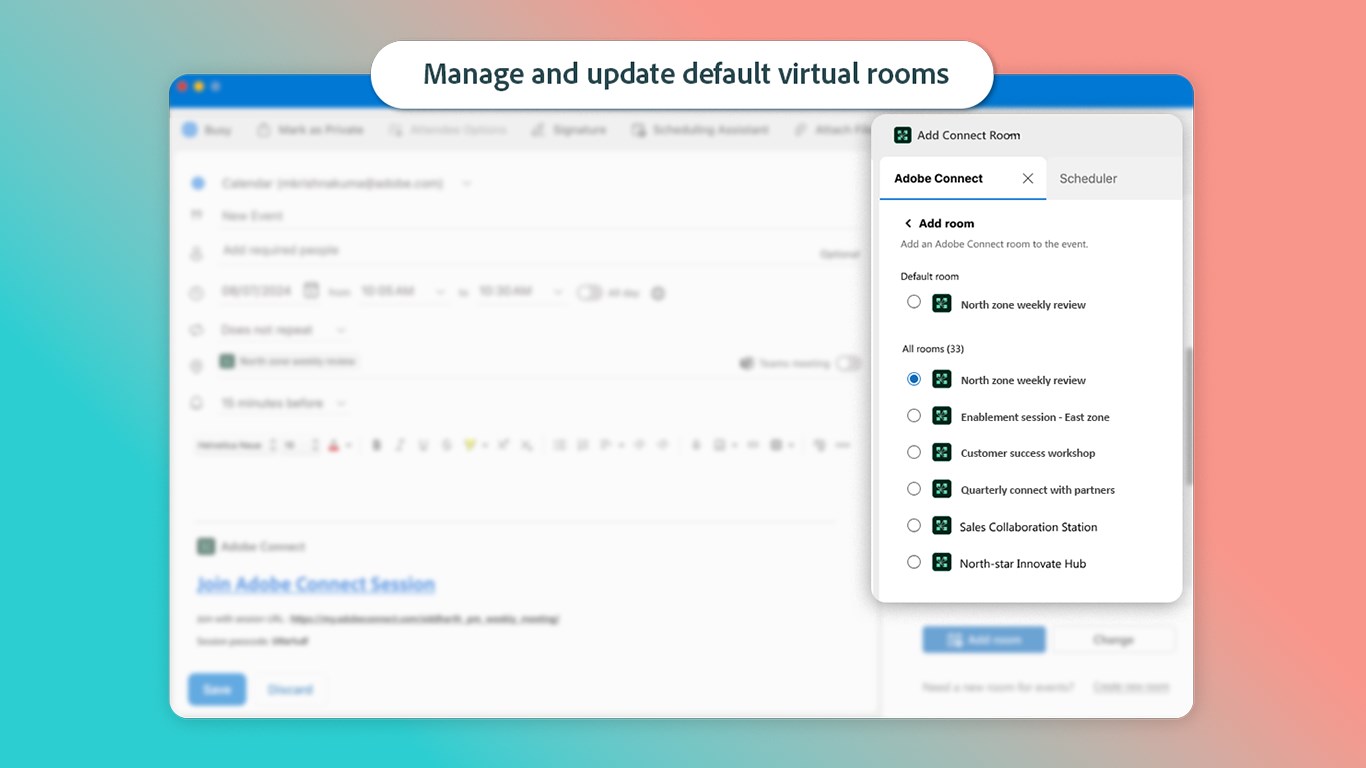Click the 'Default room' section label
The height and width of the screenshot is (768, 1366).
[x=930, y=277]
